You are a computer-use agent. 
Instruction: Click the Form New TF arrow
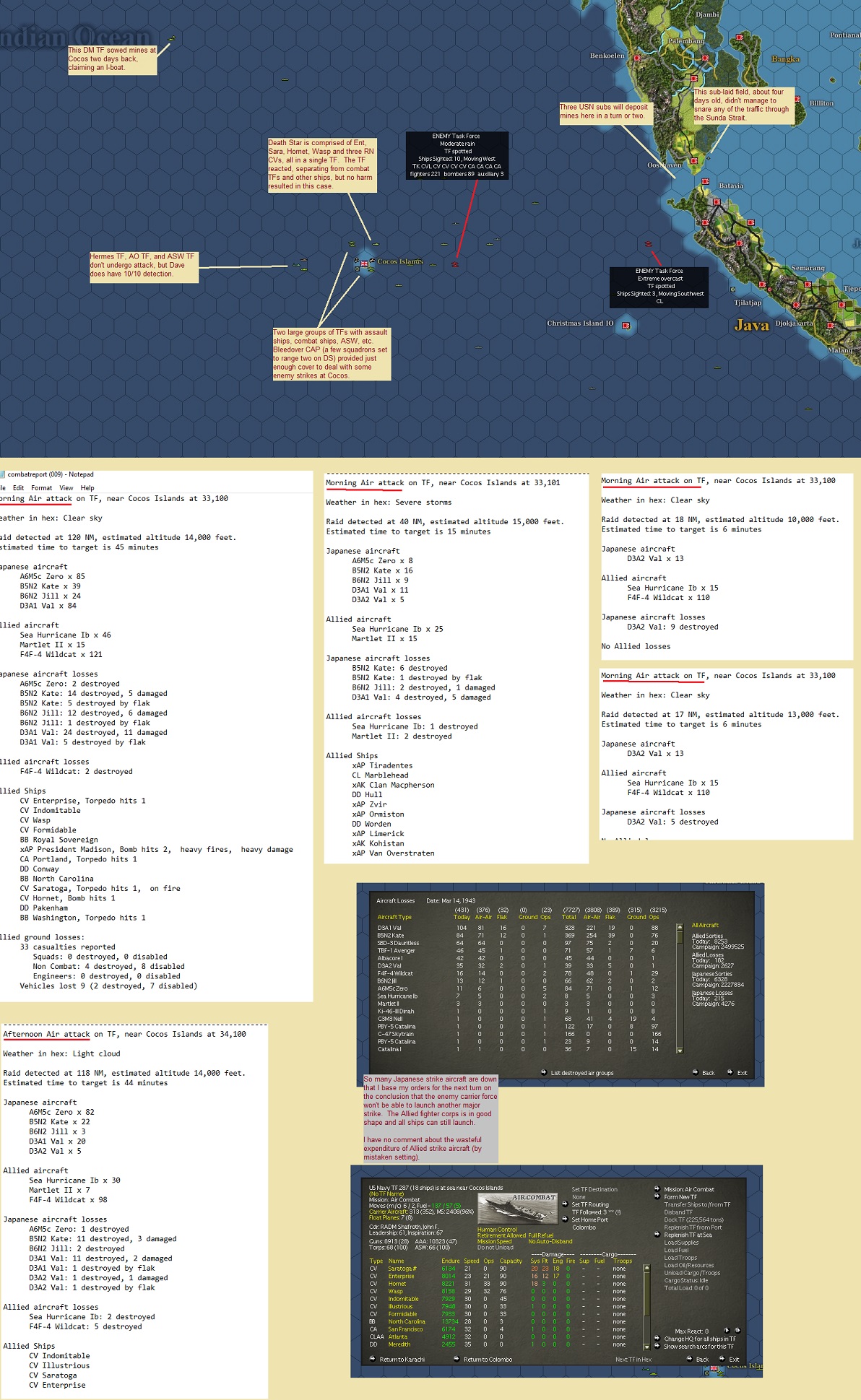[657, 1196]
